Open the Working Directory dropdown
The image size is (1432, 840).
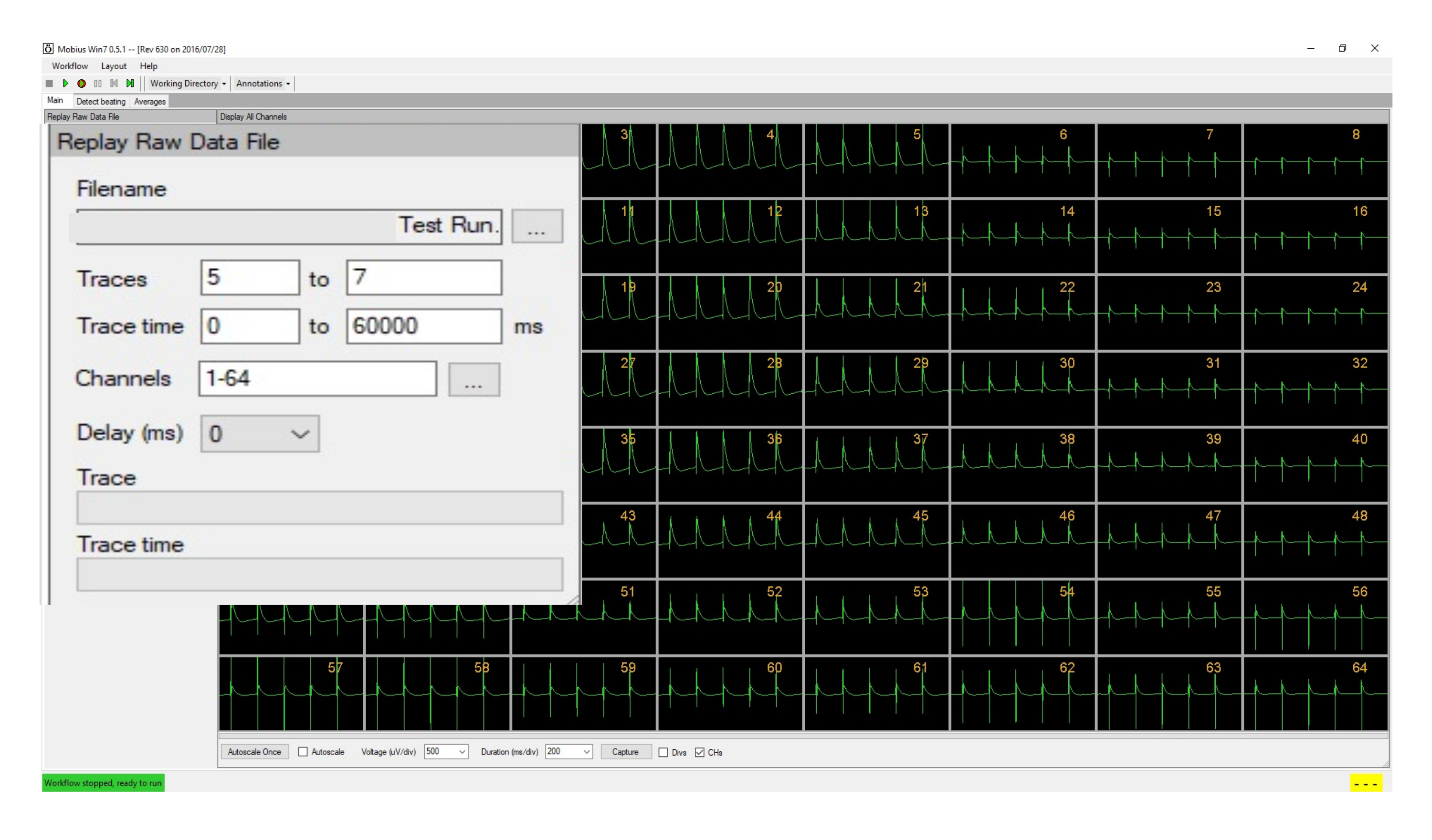(188, 84)
